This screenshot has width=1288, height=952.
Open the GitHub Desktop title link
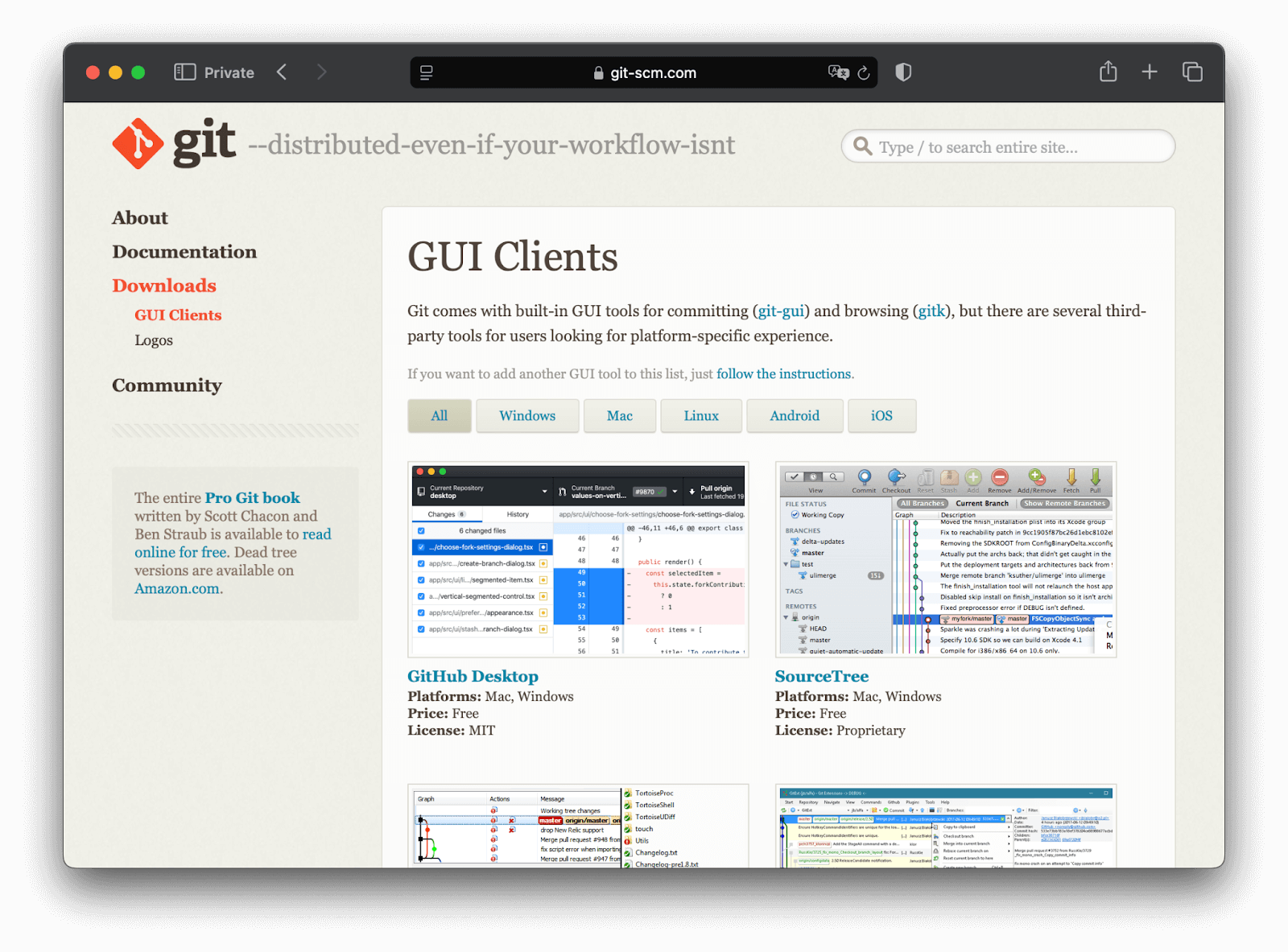tap(473, 677)
